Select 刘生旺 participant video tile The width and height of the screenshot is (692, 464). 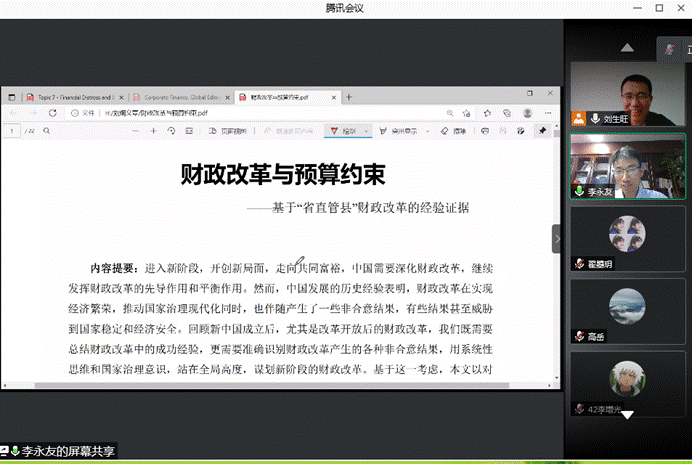pos(627,94)
